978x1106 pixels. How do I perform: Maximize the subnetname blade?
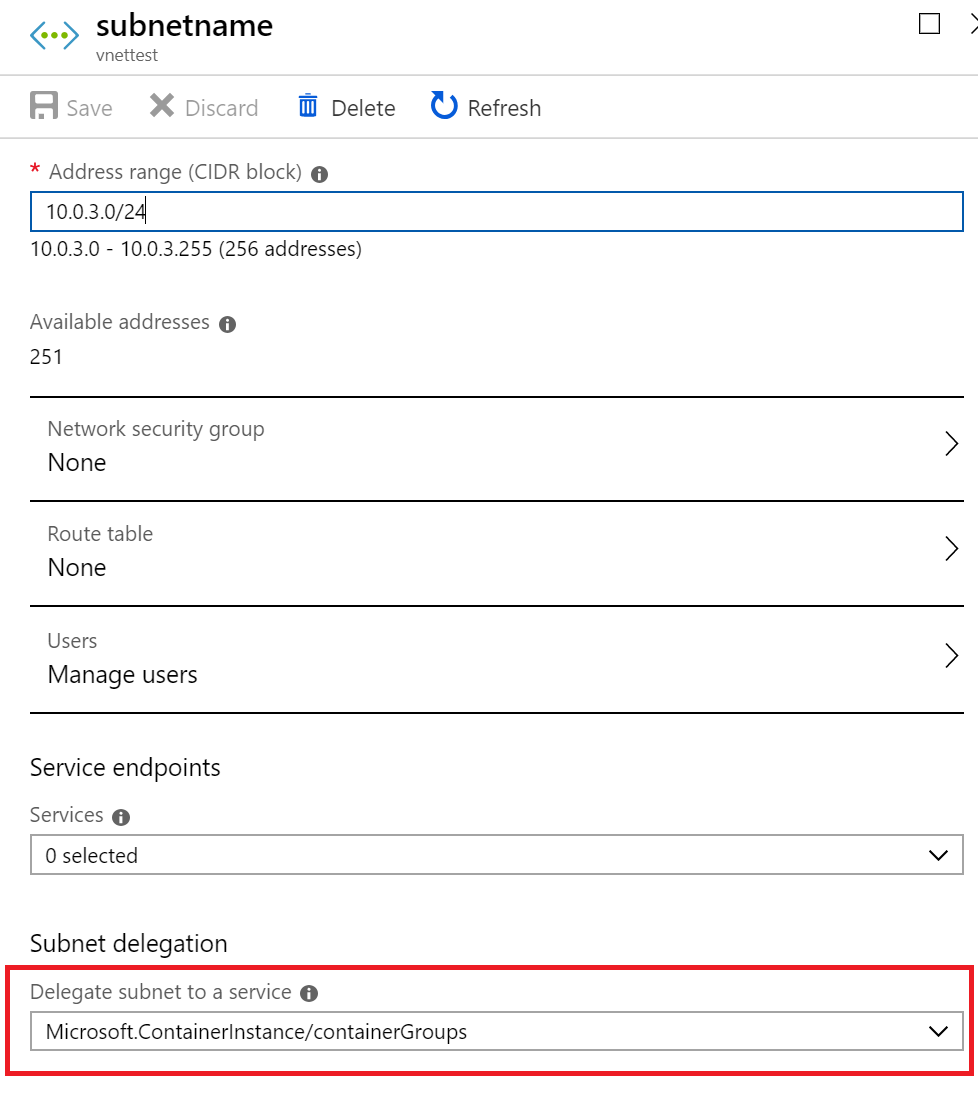click(929, 24)
